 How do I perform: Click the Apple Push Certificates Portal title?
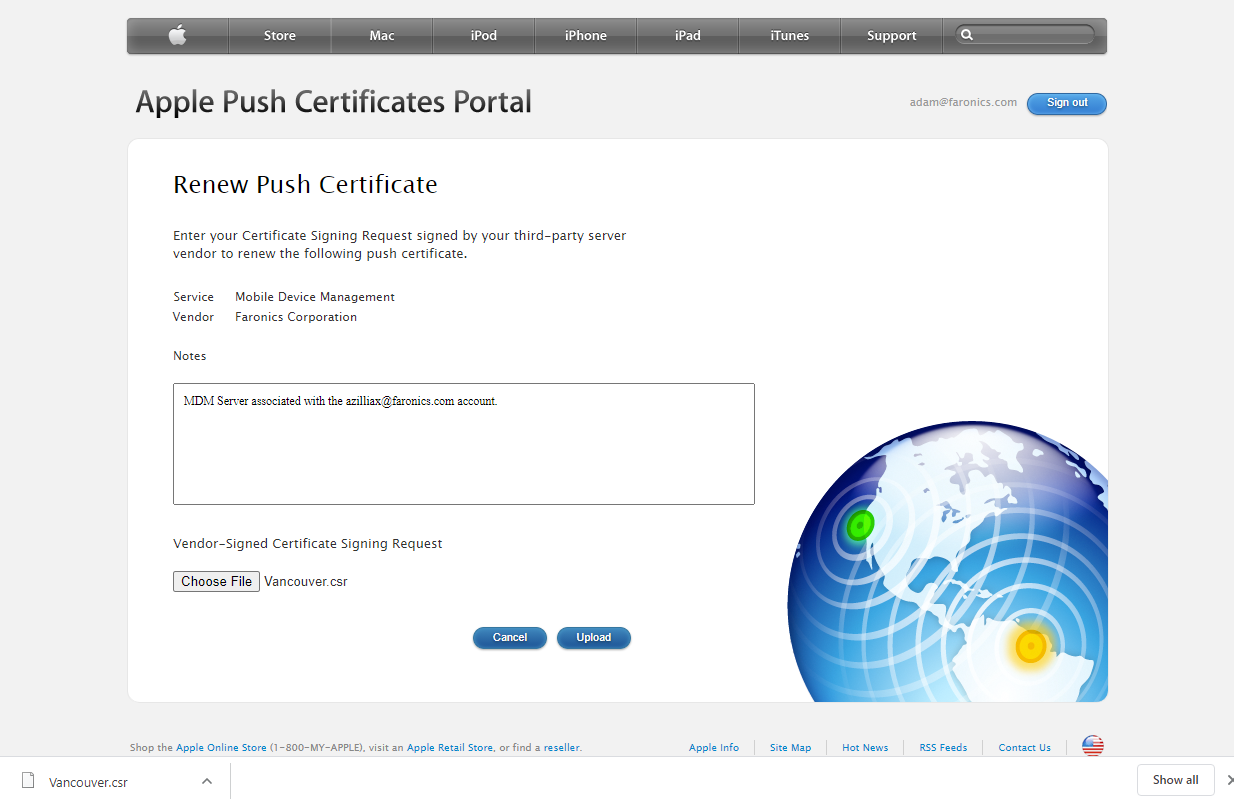coord(333,102)
